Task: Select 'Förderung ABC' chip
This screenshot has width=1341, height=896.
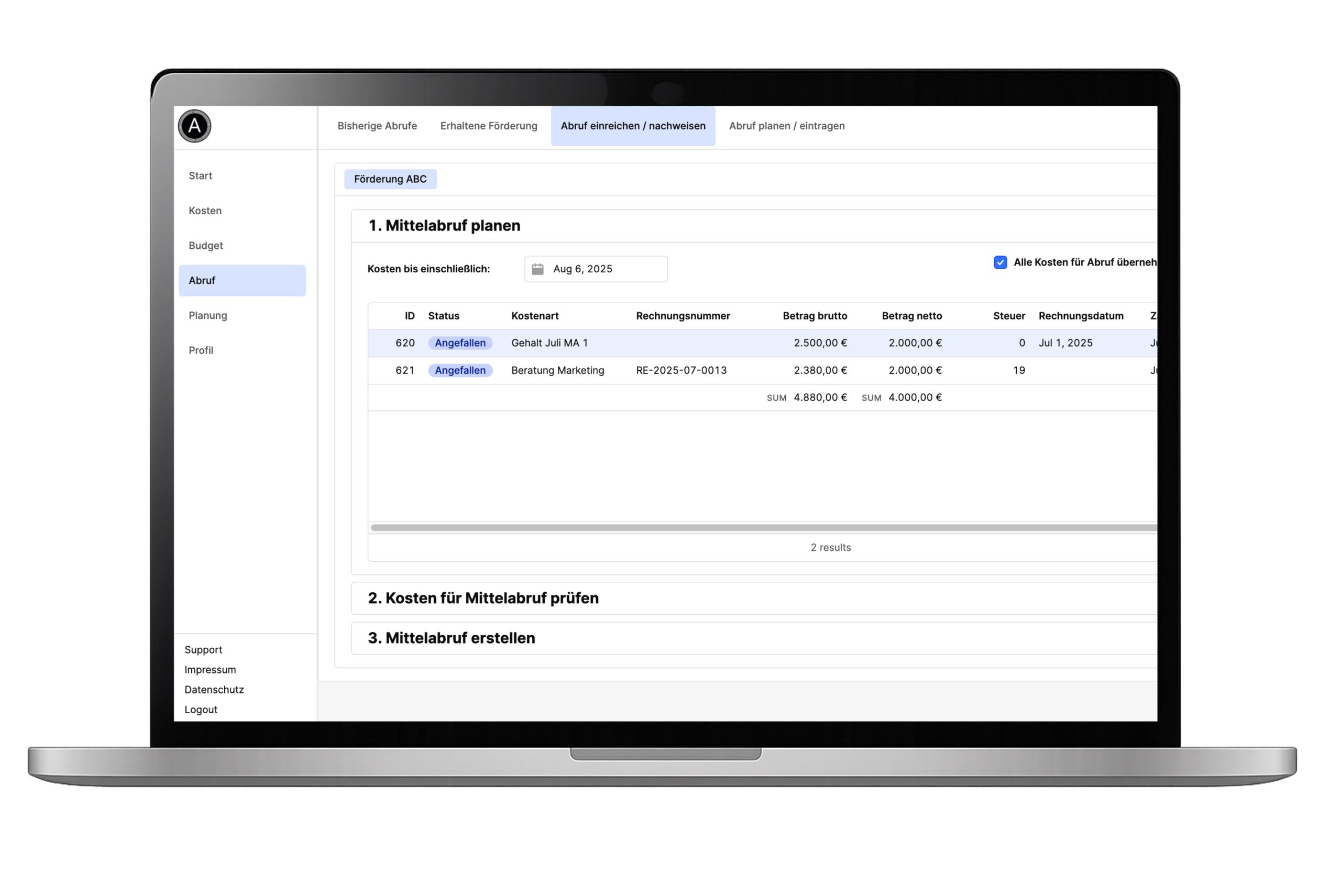Action: (390, 179)
